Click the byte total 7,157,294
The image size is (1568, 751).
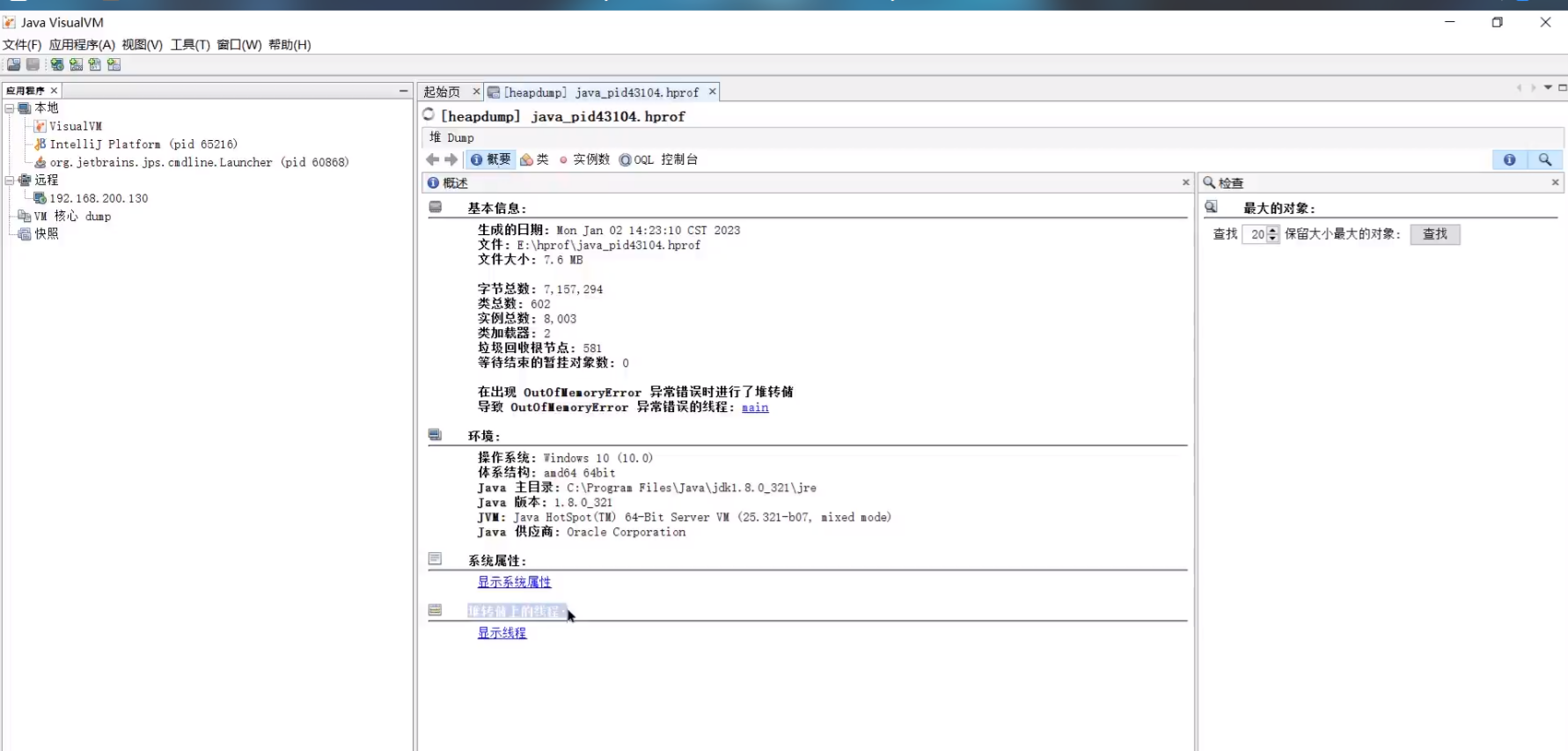pos(573,290)
